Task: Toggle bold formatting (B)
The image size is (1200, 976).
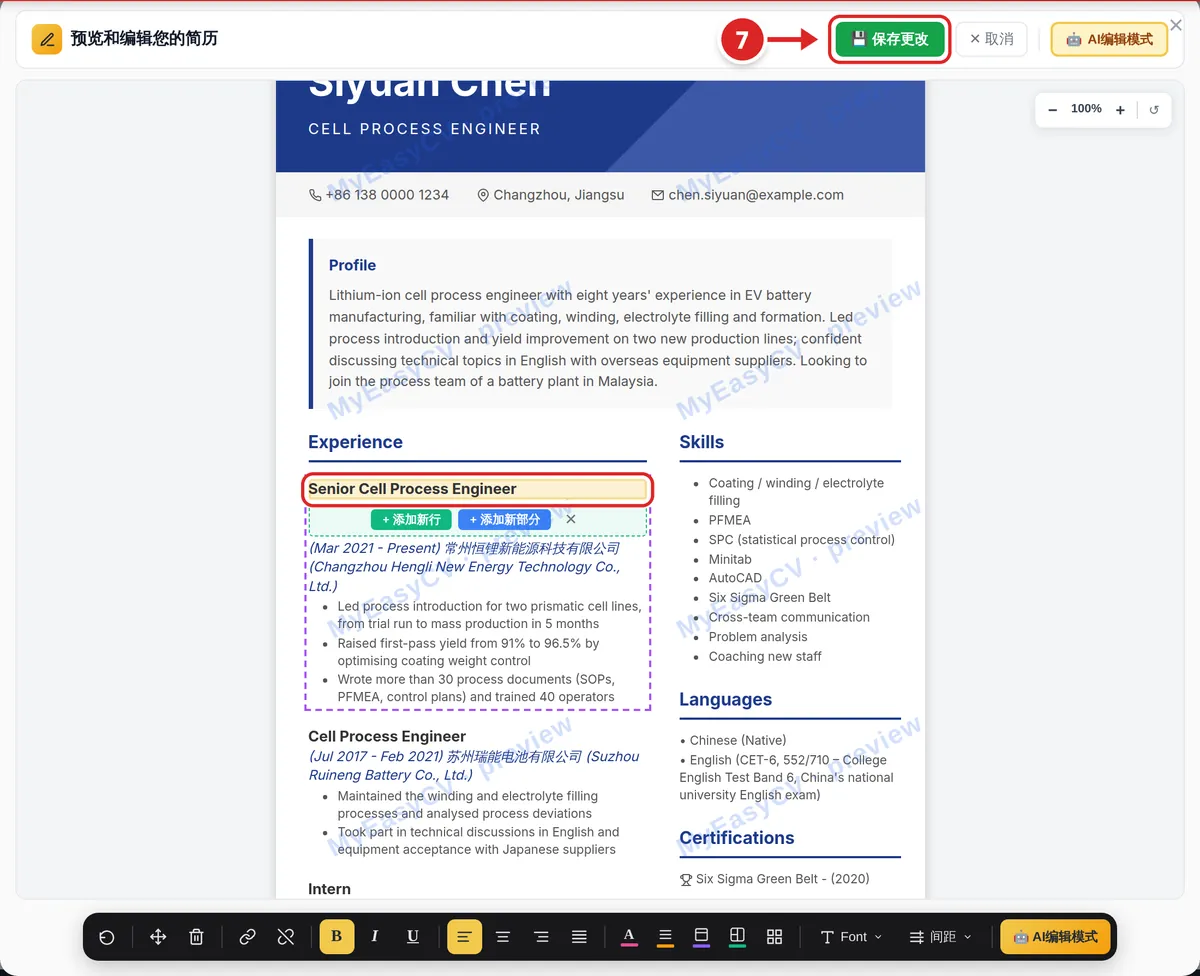Action: pyautogui.click(x=337, y=937)
